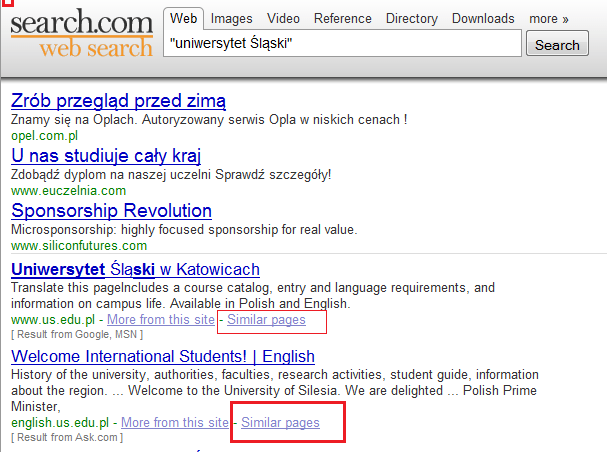The image size is (607, 452).
Task: Click the english.us.edu.pl URL text
Action: coord(60,423)
